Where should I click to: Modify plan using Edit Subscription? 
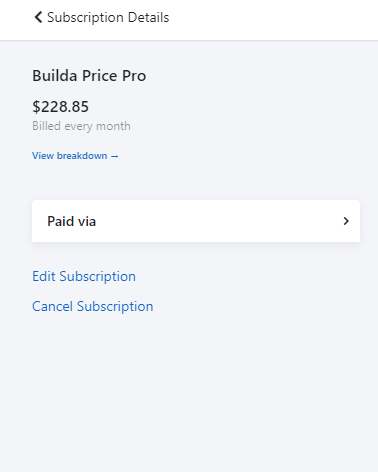point(84,276)
